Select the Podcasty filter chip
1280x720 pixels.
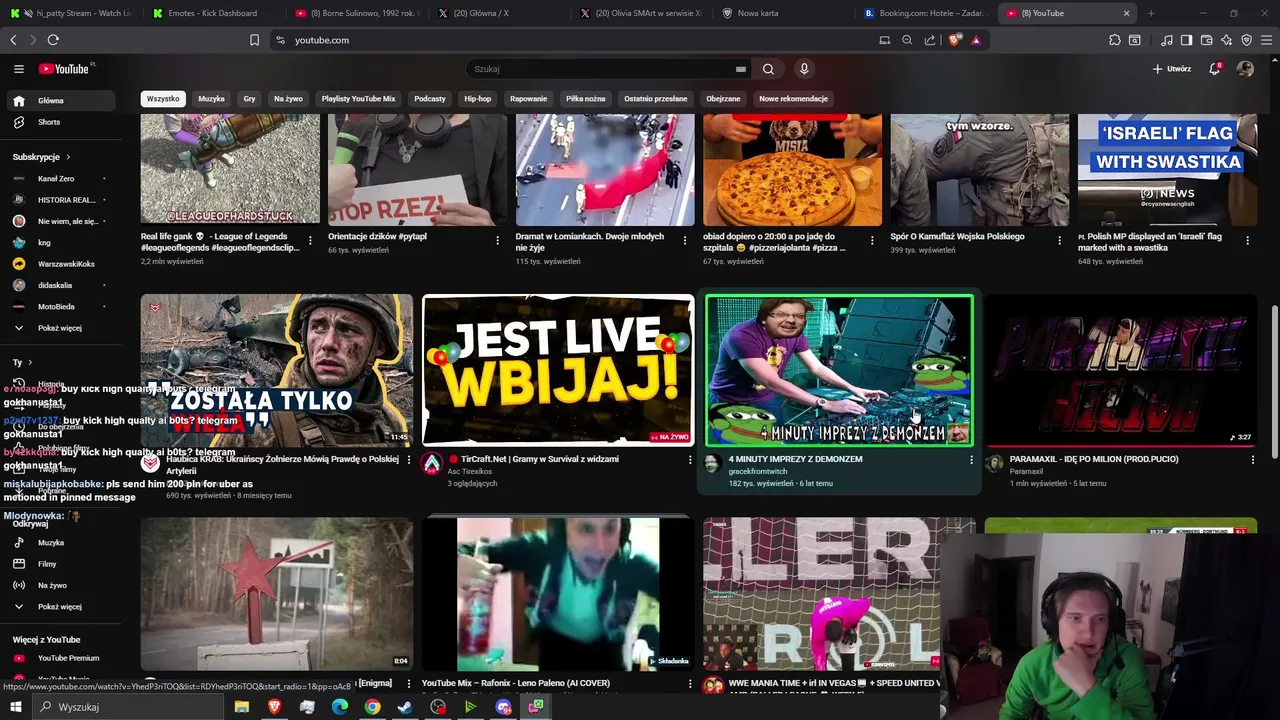point(430,99)
